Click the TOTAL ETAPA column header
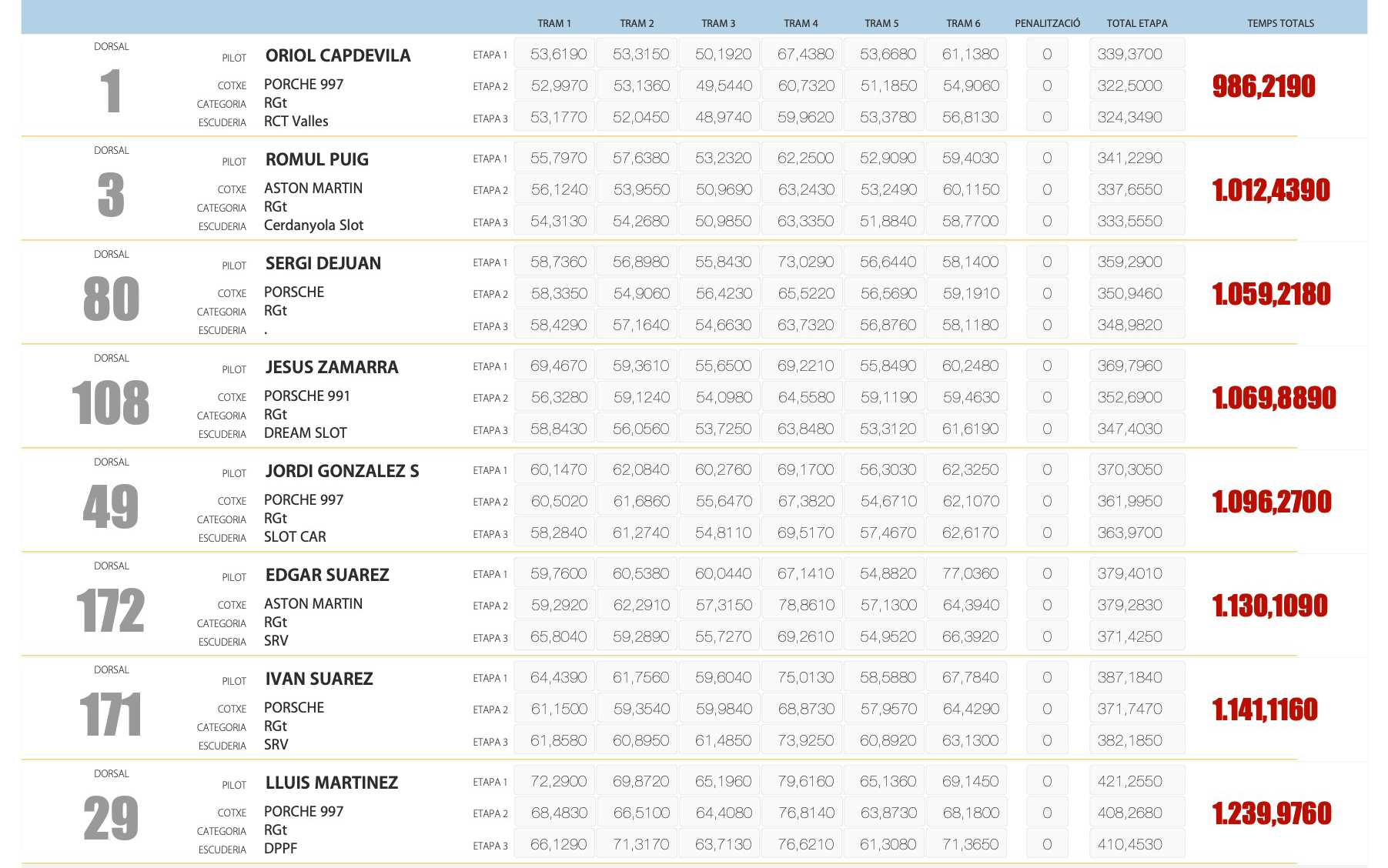The image size is (1388, 868). coord(1136,23)
